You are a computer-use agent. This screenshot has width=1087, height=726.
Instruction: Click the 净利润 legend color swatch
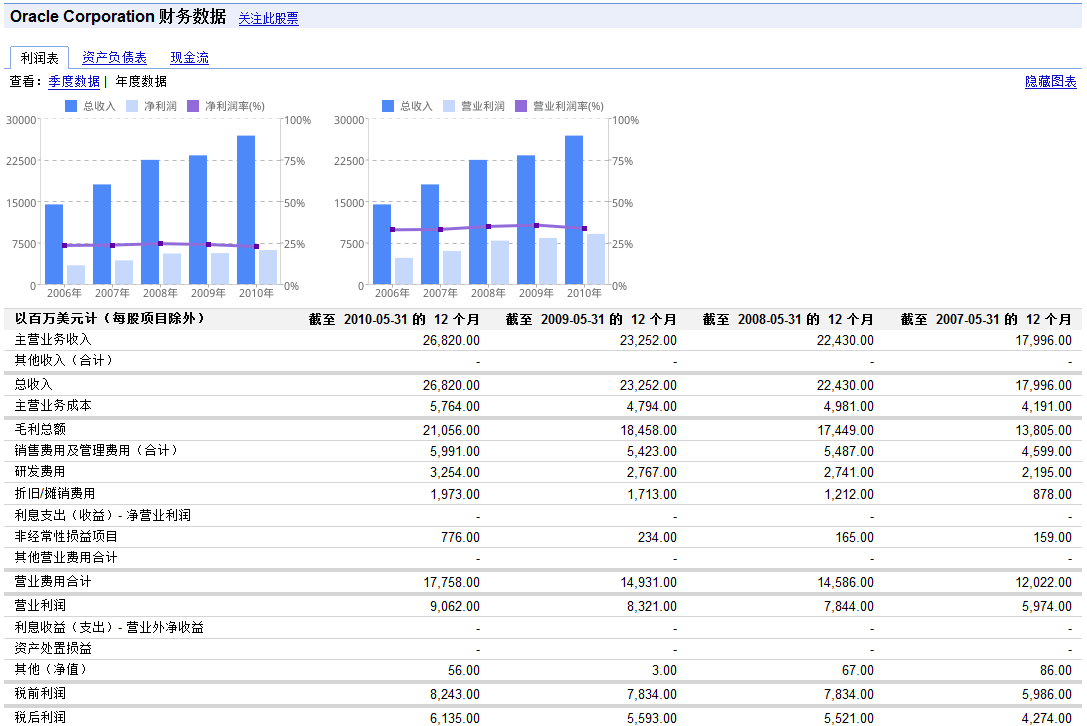(x=132, y=106)
